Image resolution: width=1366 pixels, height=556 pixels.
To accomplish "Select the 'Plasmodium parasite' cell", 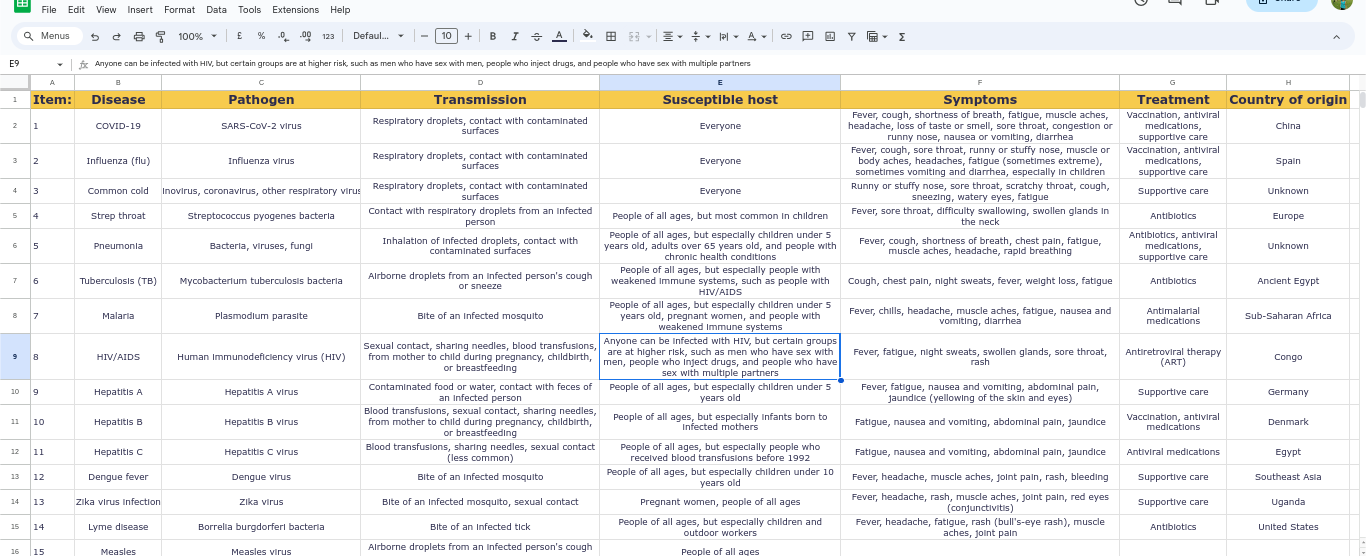I will pyautogui.click(x=261, y=316).
